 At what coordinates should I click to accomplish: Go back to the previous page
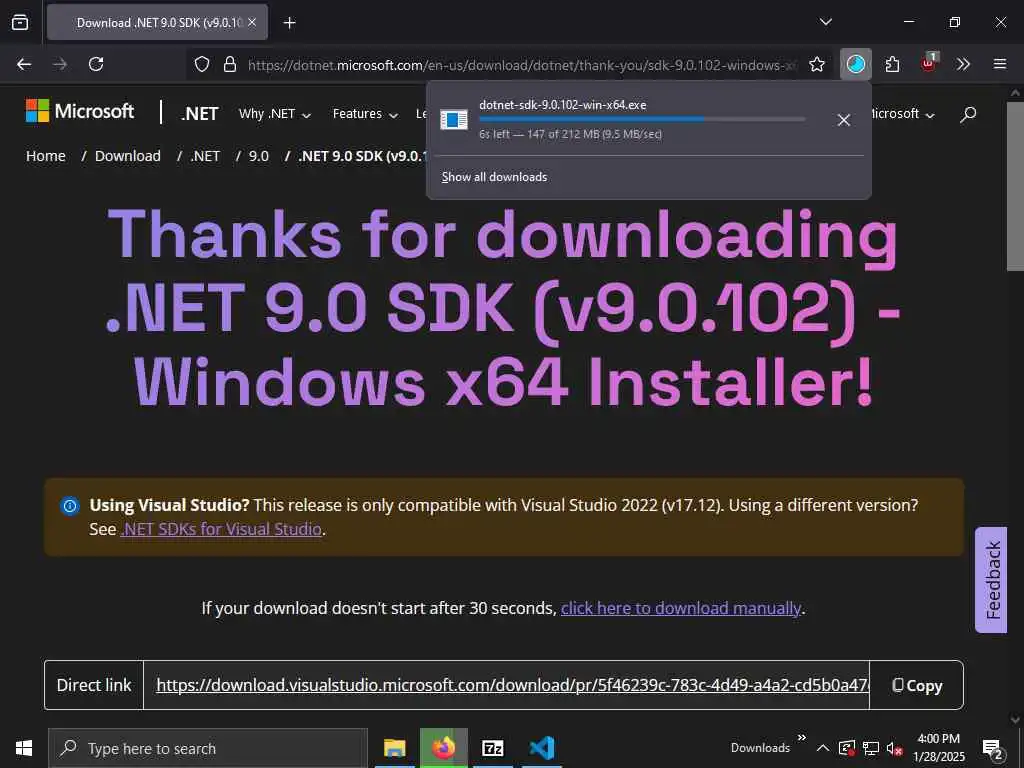[24, 64]
